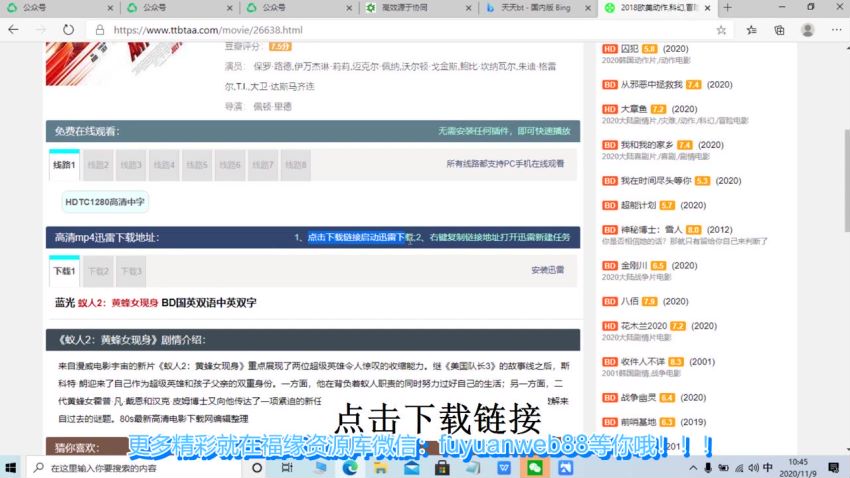Reload the current page
The image size is (850, 478).
pyautogui.click(x=68, y=30)
